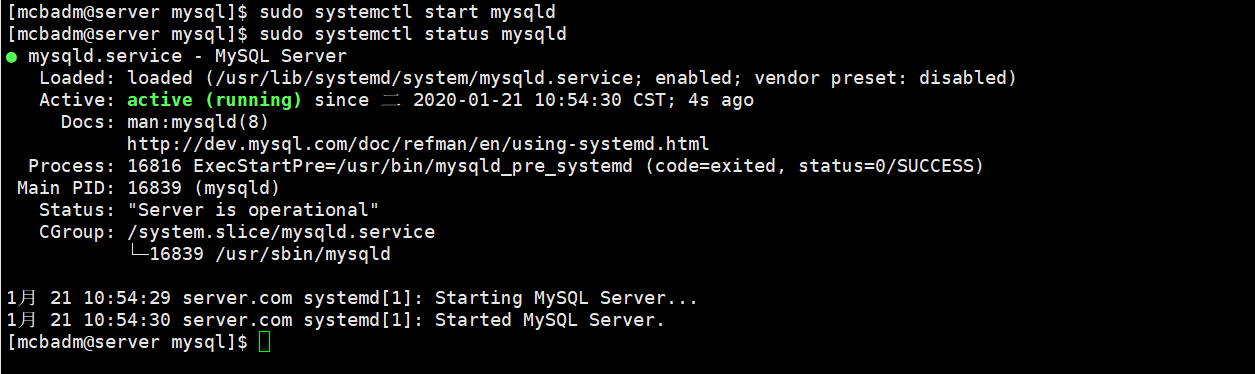Click the 'Started MySQL Server.' log line
The width and height of the screenshot is (1255, 374).
pos(550,320)
